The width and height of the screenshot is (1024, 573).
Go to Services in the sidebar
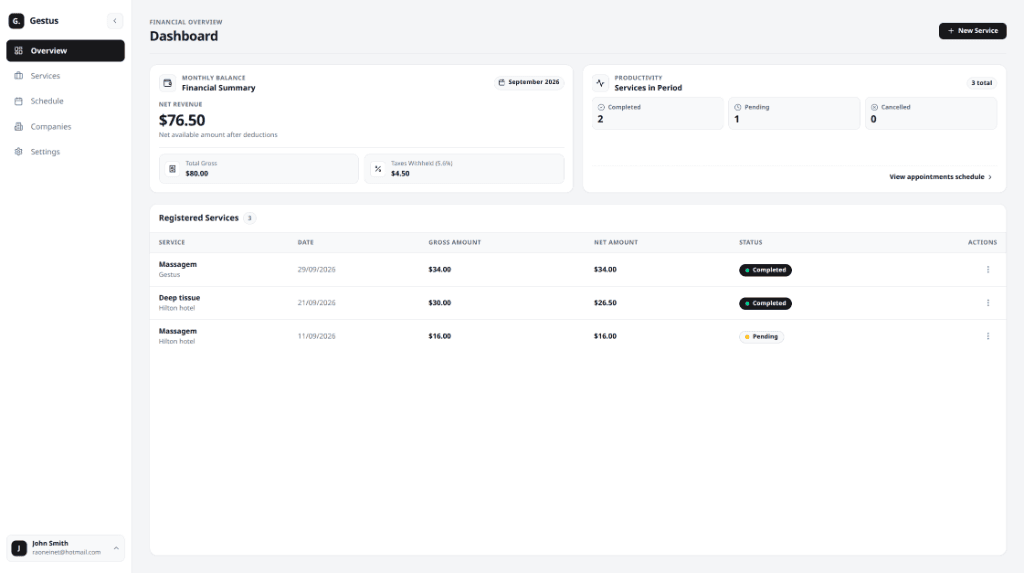[x=65, y=76]
